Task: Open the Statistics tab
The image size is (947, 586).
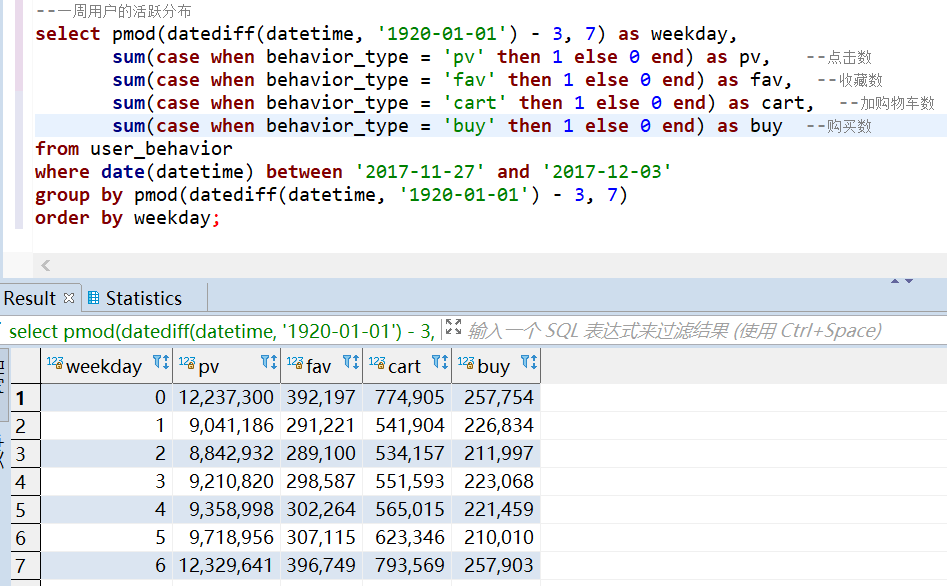Action: pos(144,298)
